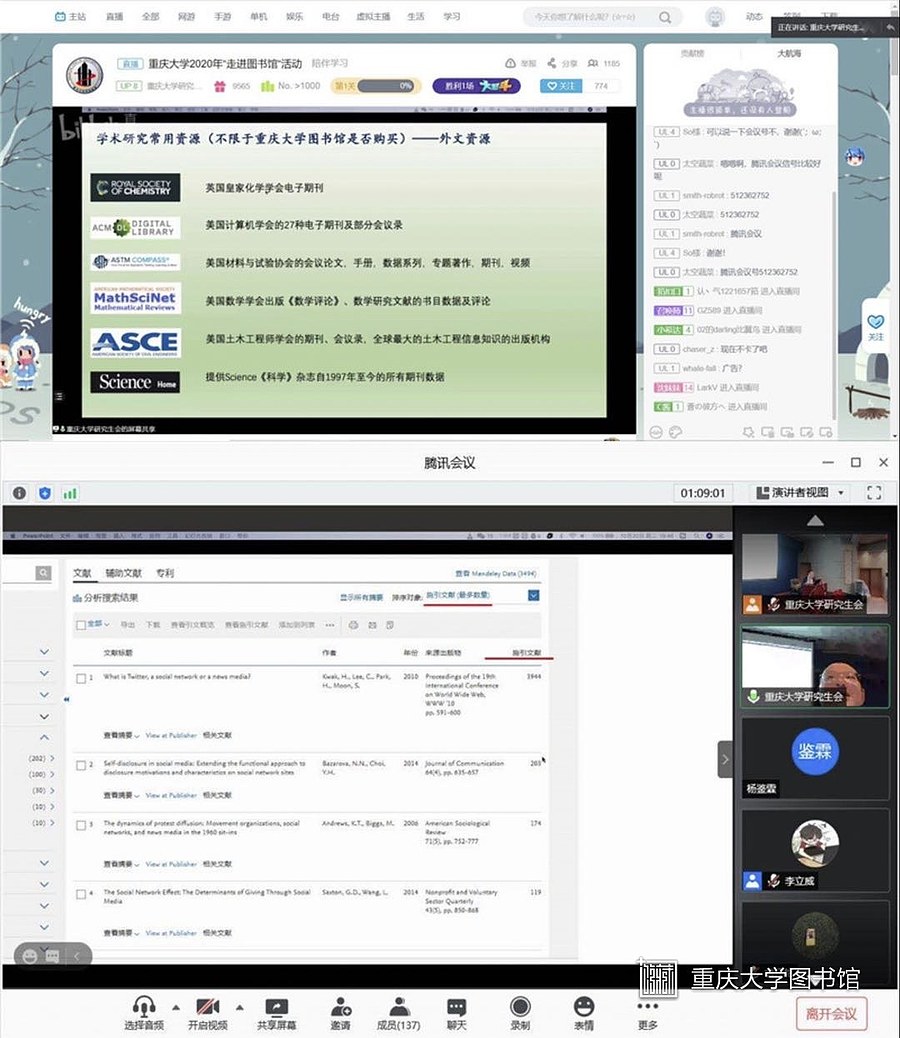This screenshot has width=900, height=1038.
Task: Open 聊天 chat panel
Action: point(457,1013)
